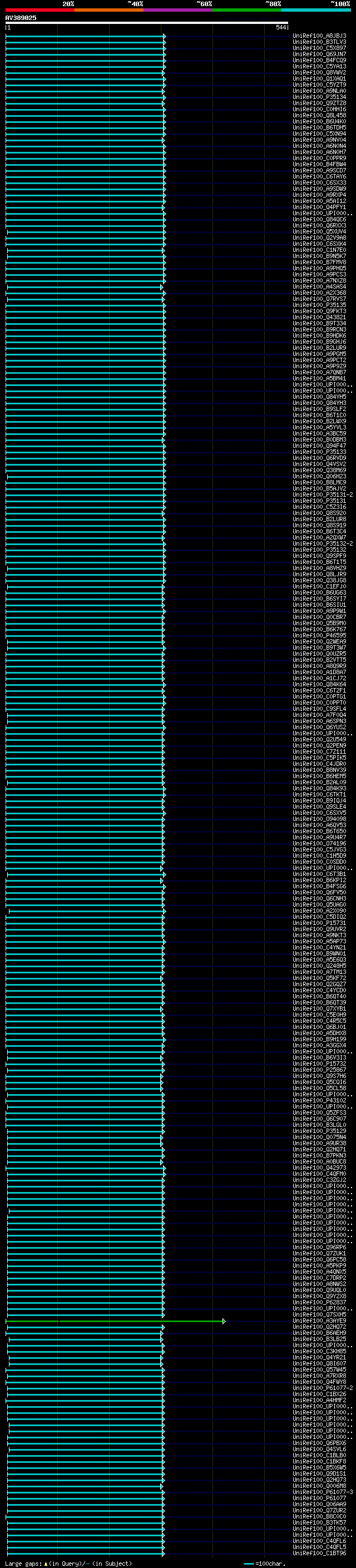Click hit label UniRef100_Q9ZTZ8
356x1568 pixels.
pyautogui.click(x=319, y=103)
